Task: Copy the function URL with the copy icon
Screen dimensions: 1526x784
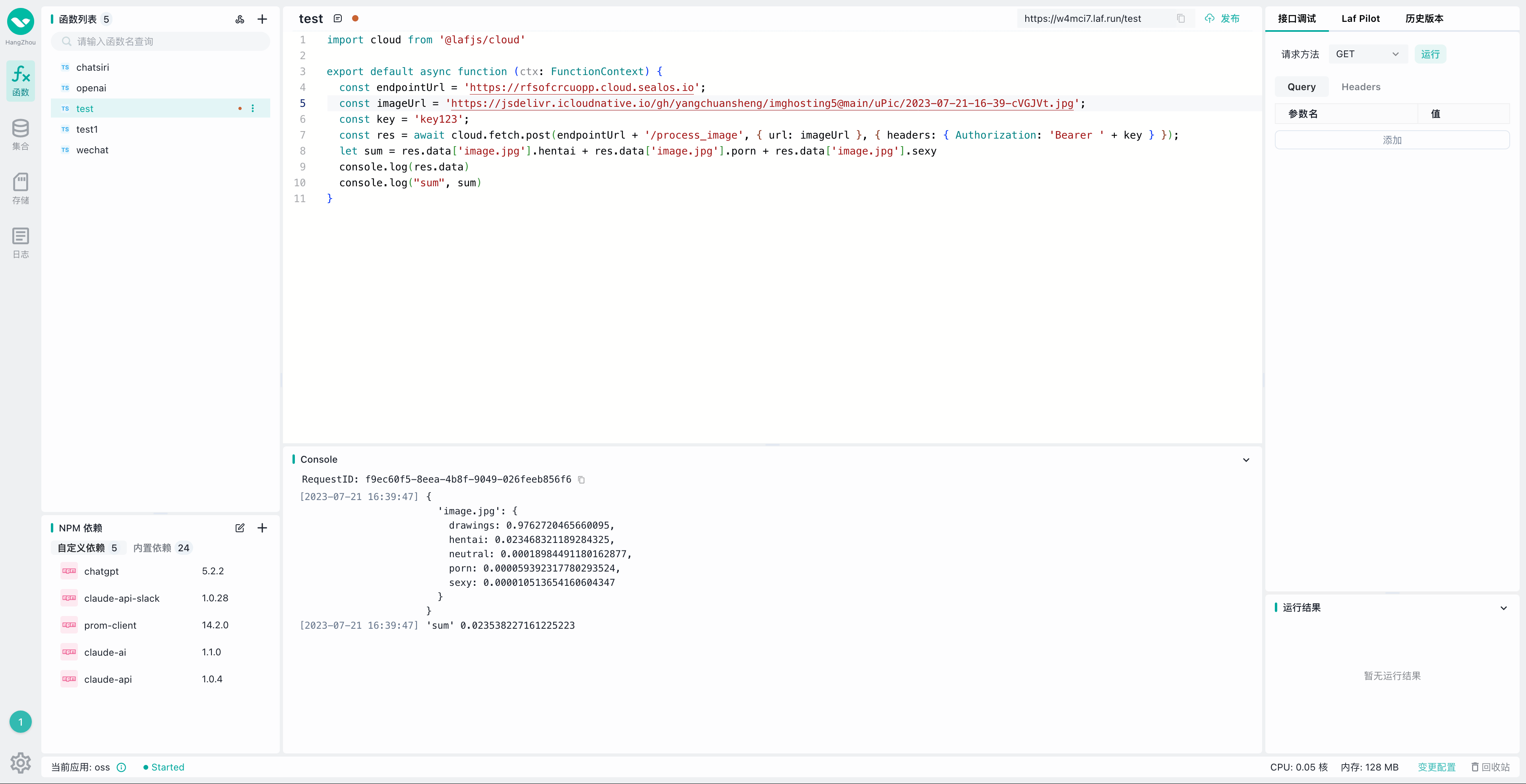Action: point(1181,18)
